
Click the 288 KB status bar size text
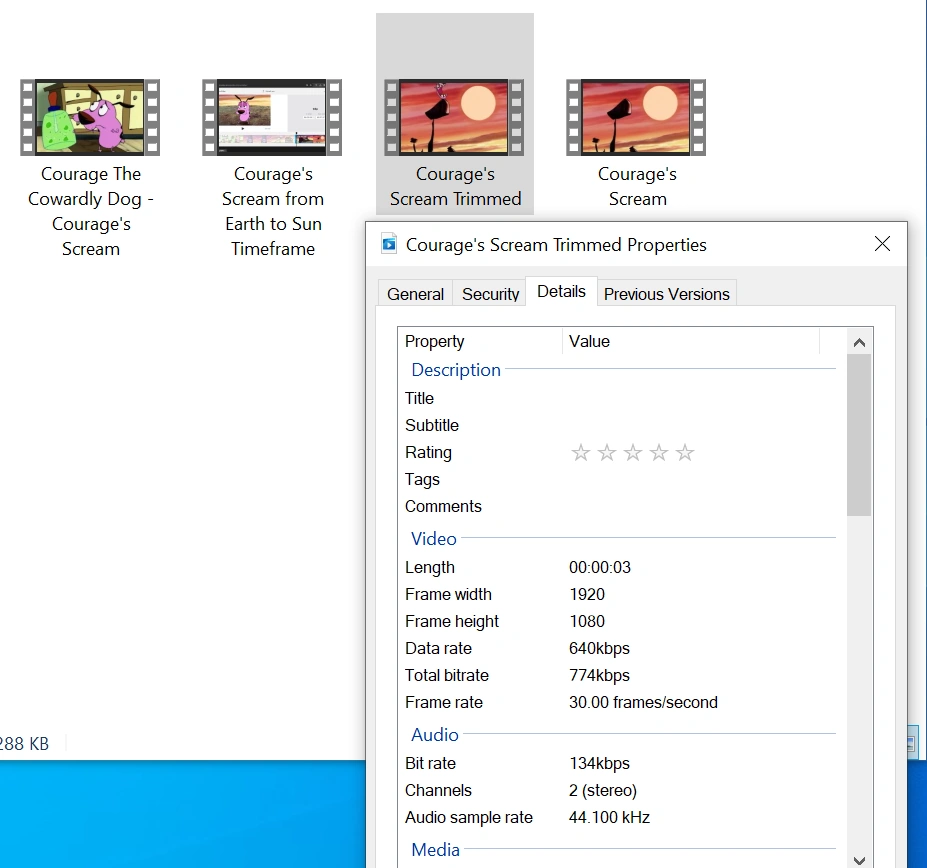[24, 744]
